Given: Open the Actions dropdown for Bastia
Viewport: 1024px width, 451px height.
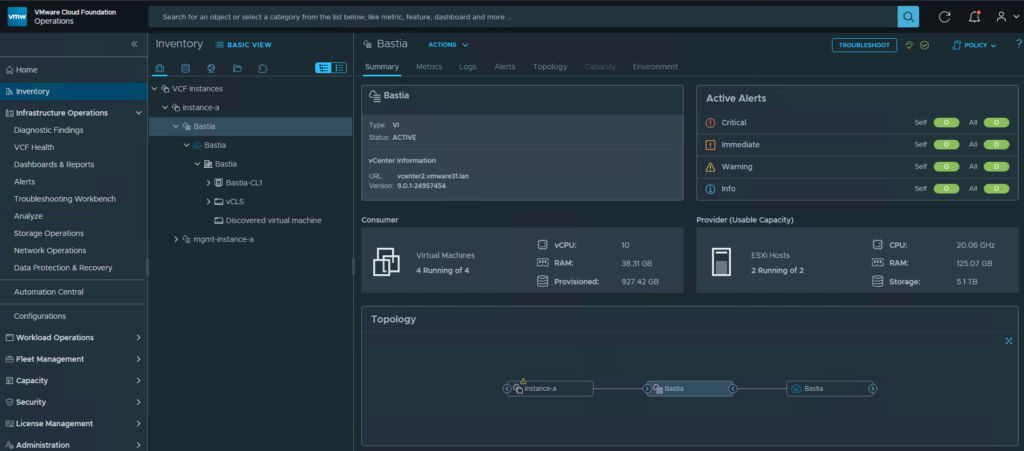Looking at the screenshot, I should coord(448,45).
